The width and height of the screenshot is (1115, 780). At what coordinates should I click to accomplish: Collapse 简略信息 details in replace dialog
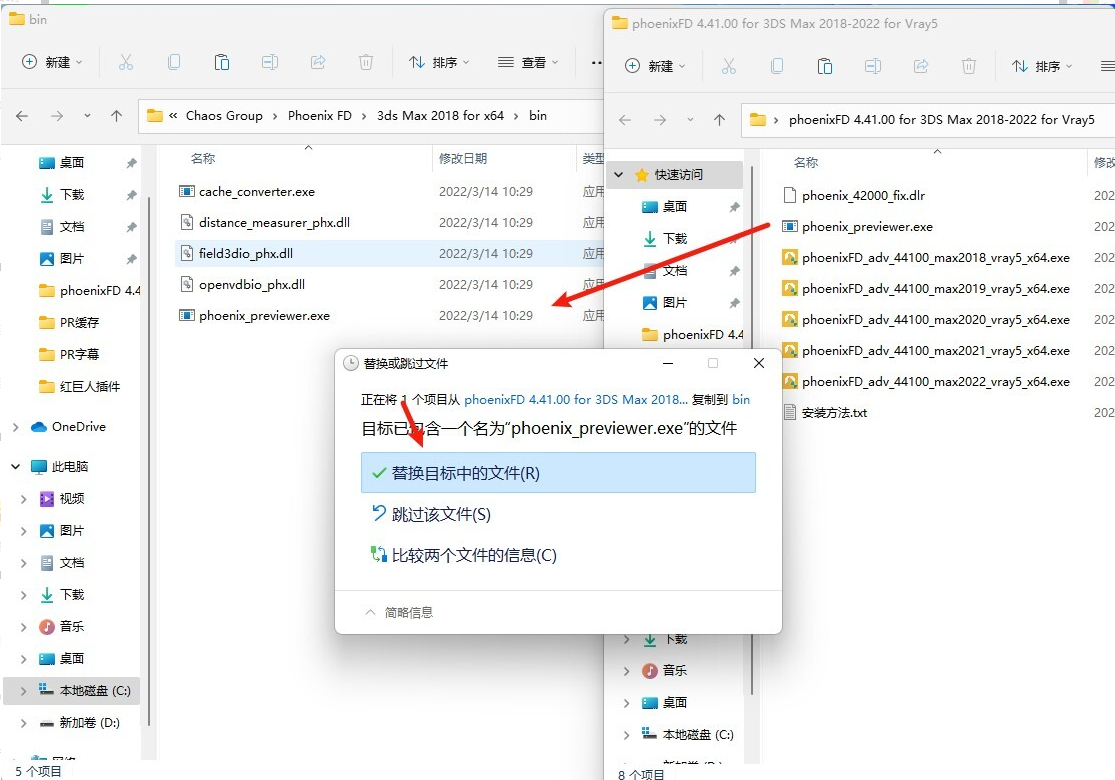coord(399,612)
